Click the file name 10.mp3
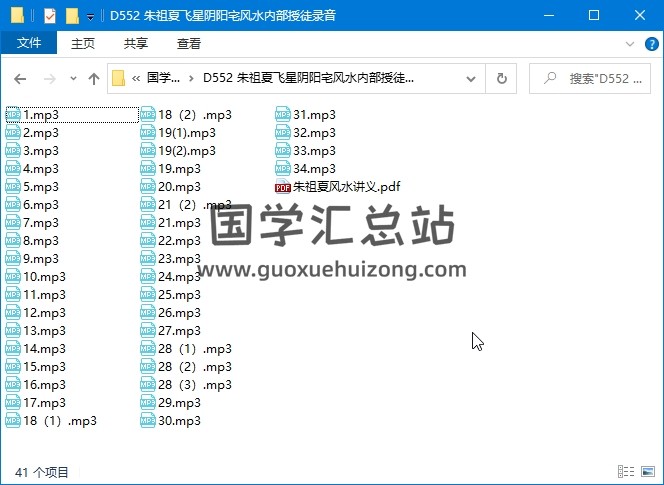 coord(44,277)
